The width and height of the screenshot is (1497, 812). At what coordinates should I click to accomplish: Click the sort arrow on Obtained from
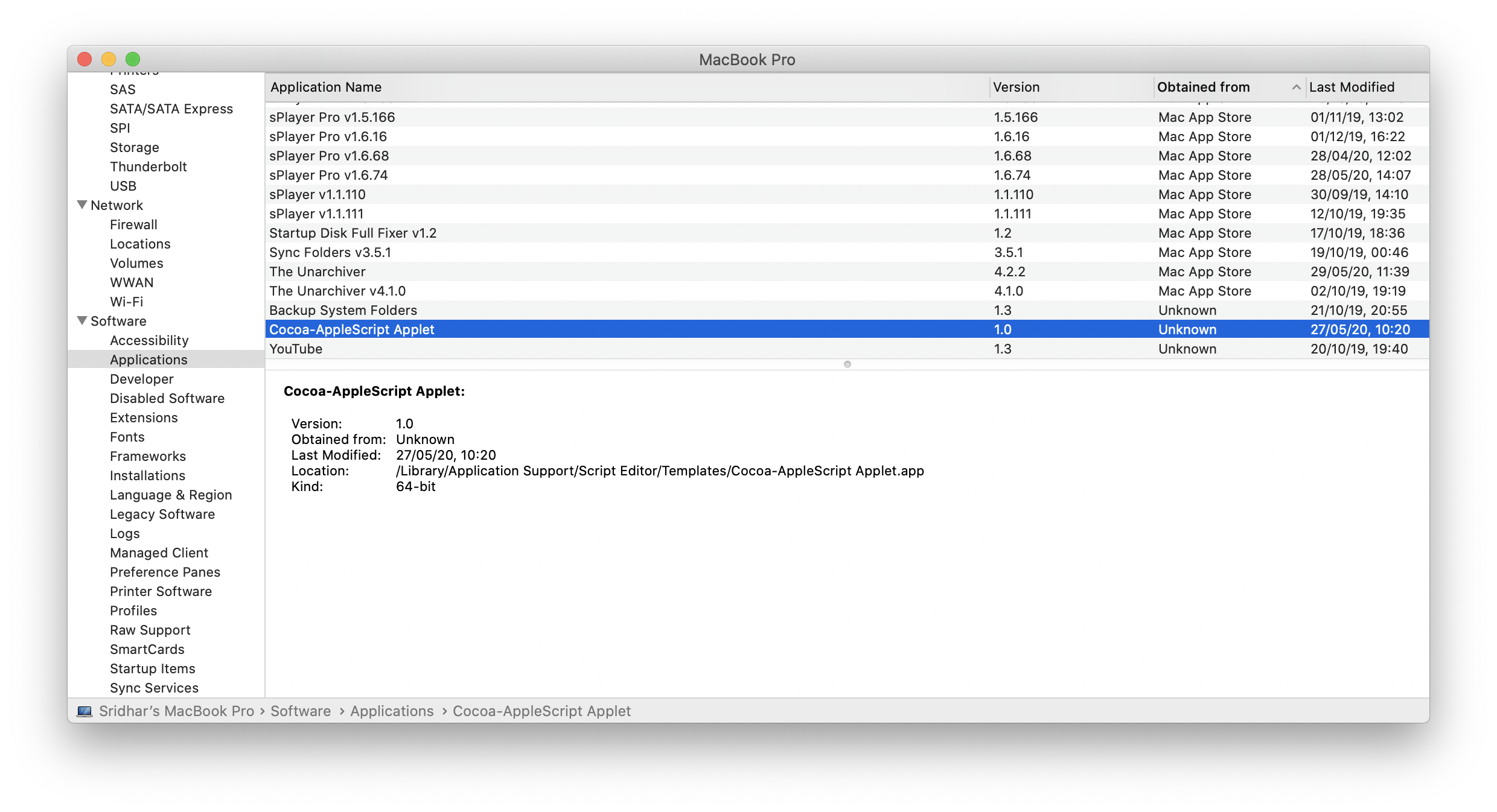[x=1295, y=87]
